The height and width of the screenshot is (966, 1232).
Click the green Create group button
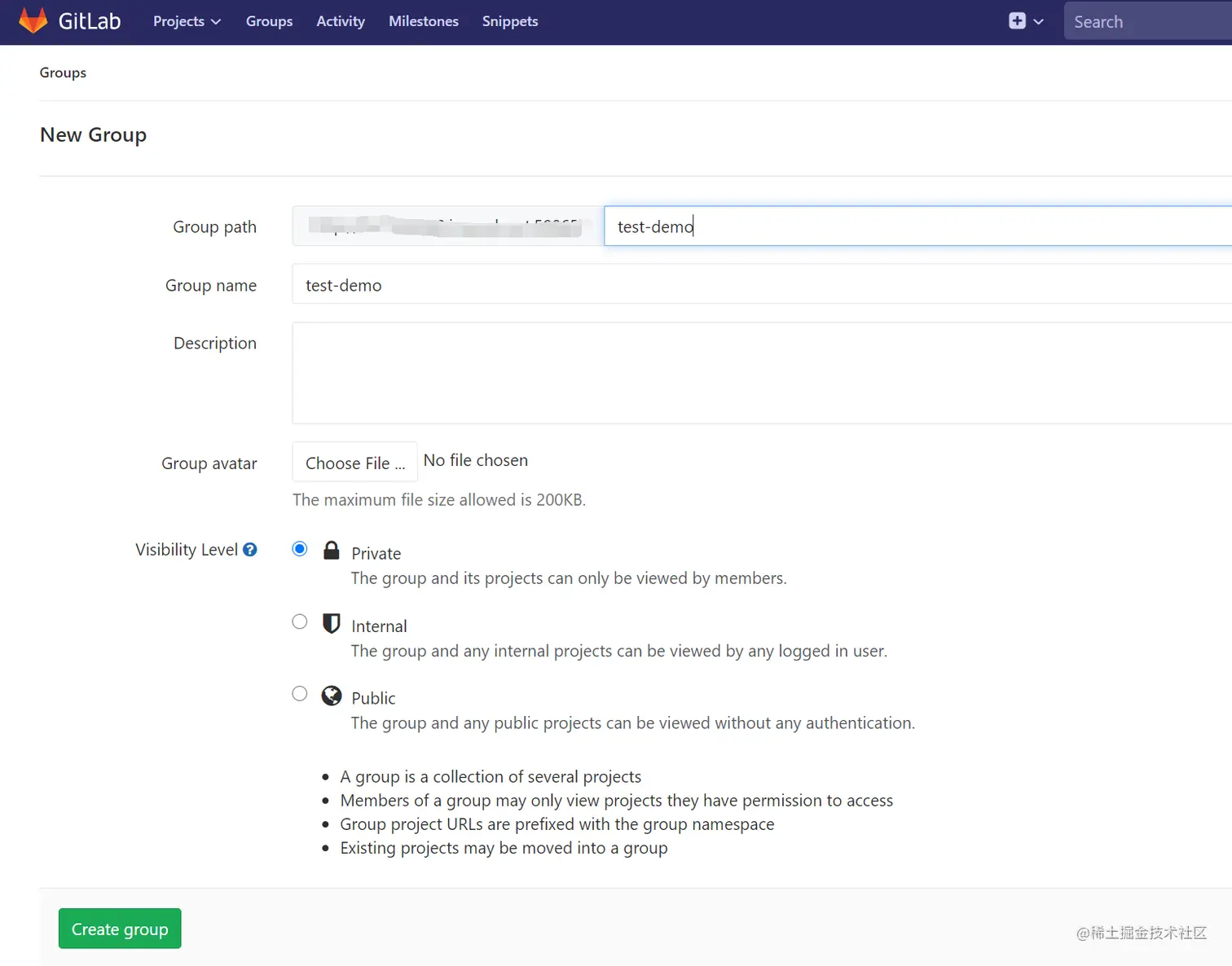tap(120, 929)
